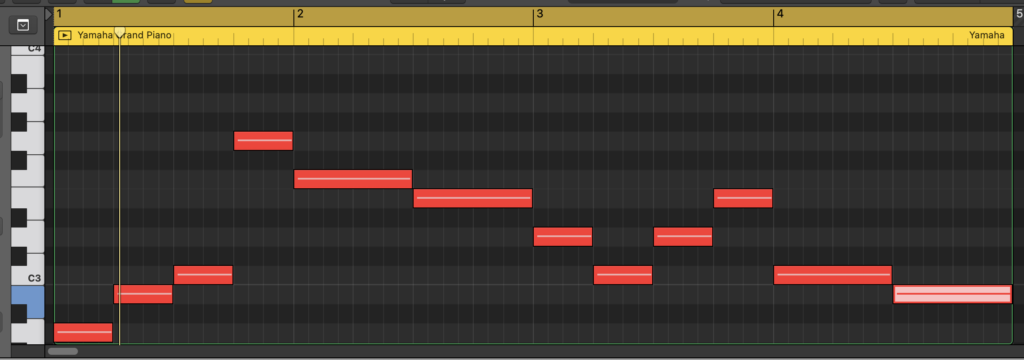The image size is (1024, 360).
Task: Click the C3 piano key
Action: click(x=27, y=277)
